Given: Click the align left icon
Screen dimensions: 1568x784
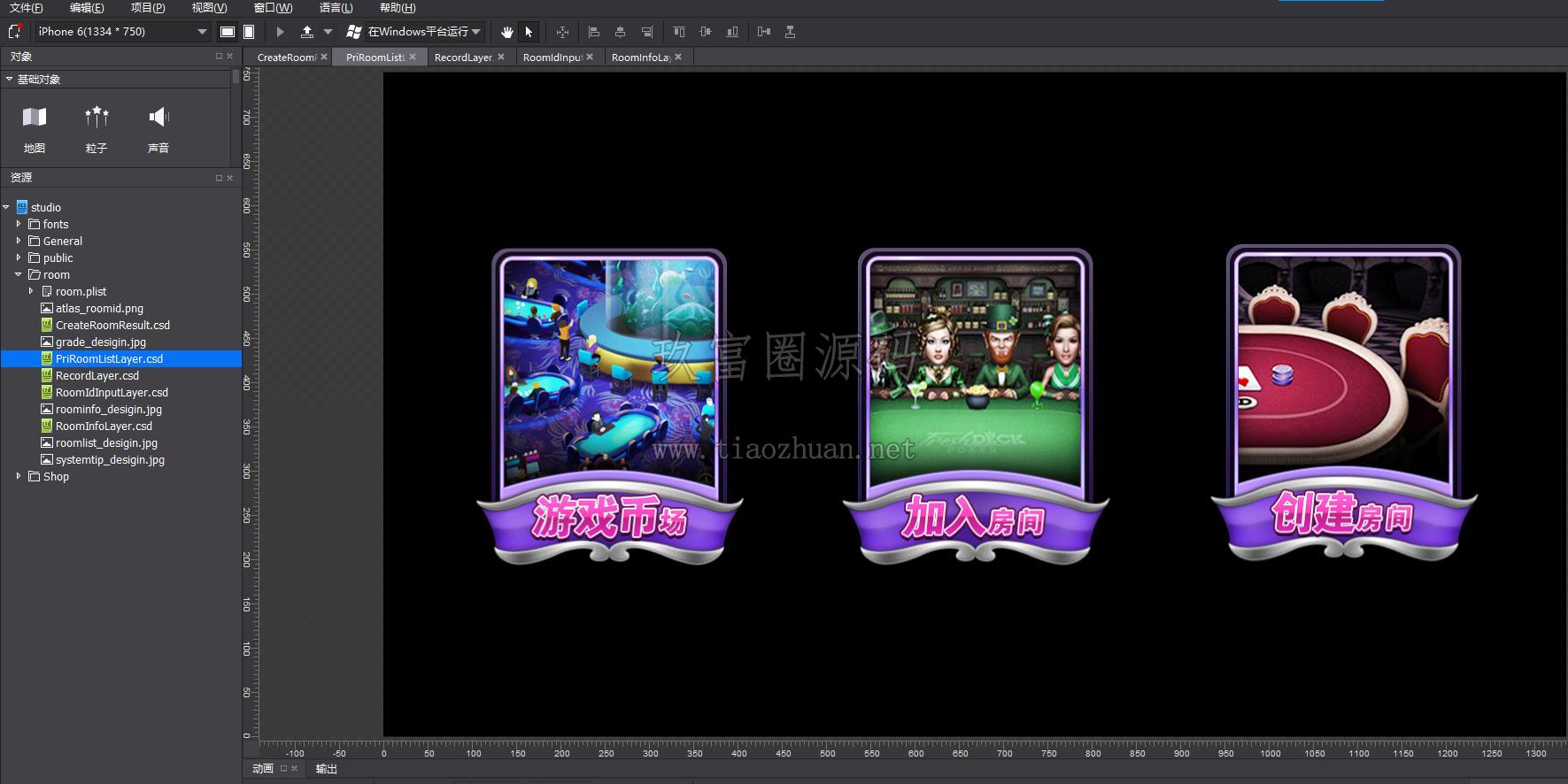Looking at the screenshot, I should click(594, 32).
